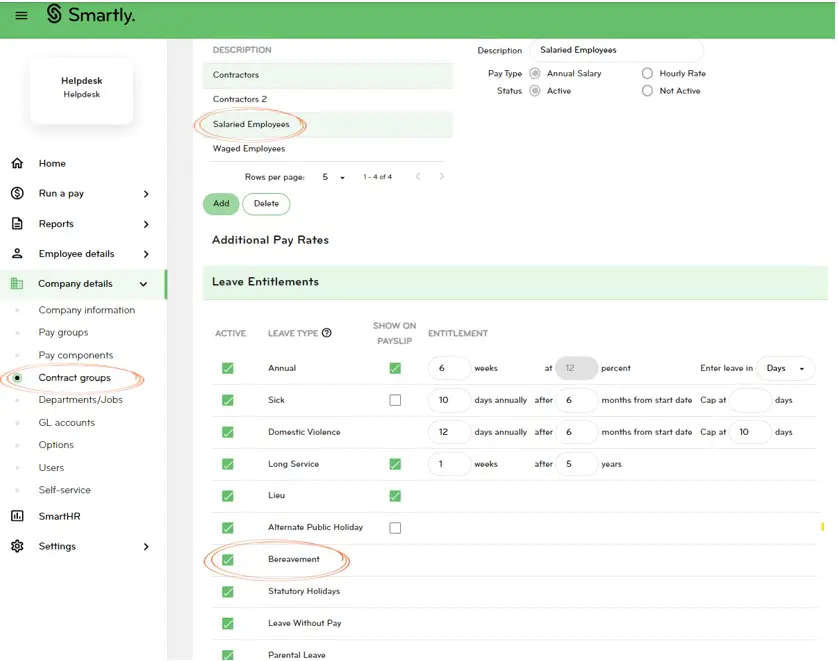Screen dimensions: 838x661
Task: Click the Leave Type help question icon
Action: click(x=327, y=333)
